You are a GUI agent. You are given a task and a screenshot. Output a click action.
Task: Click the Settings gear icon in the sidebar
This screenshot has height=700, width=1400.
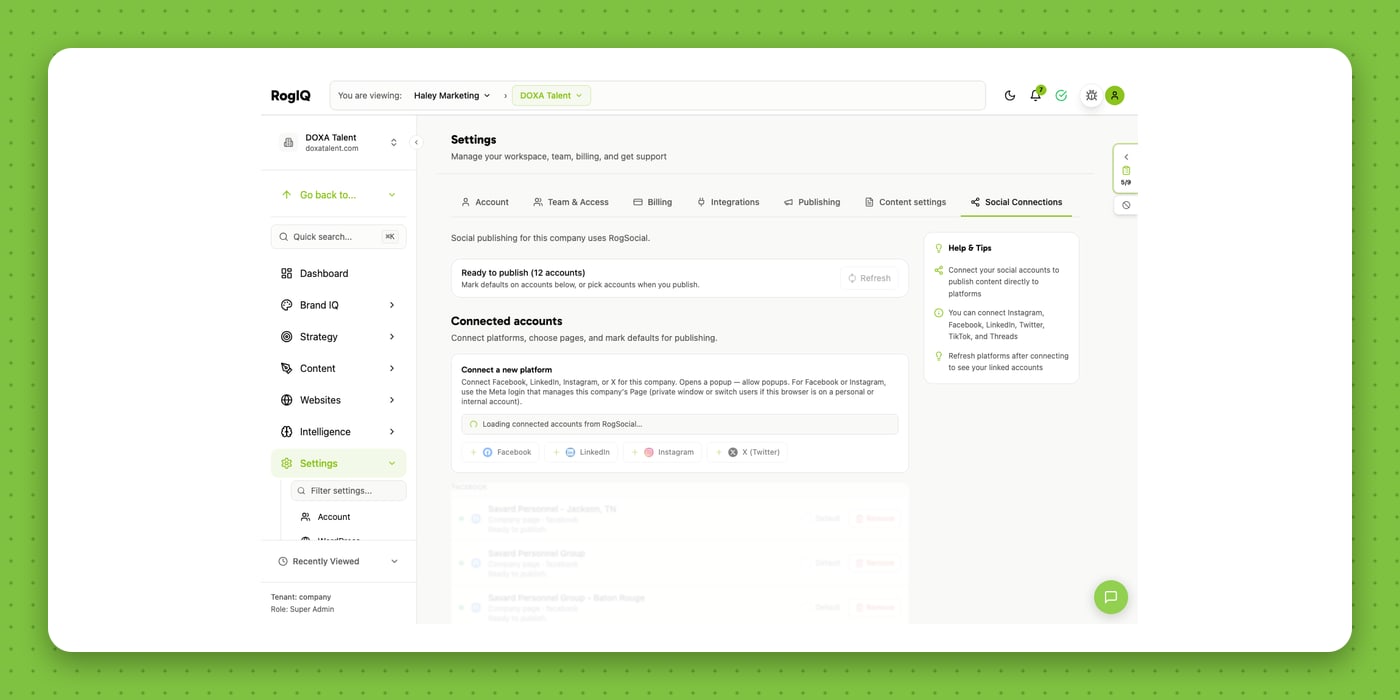[x=287, y=463]
